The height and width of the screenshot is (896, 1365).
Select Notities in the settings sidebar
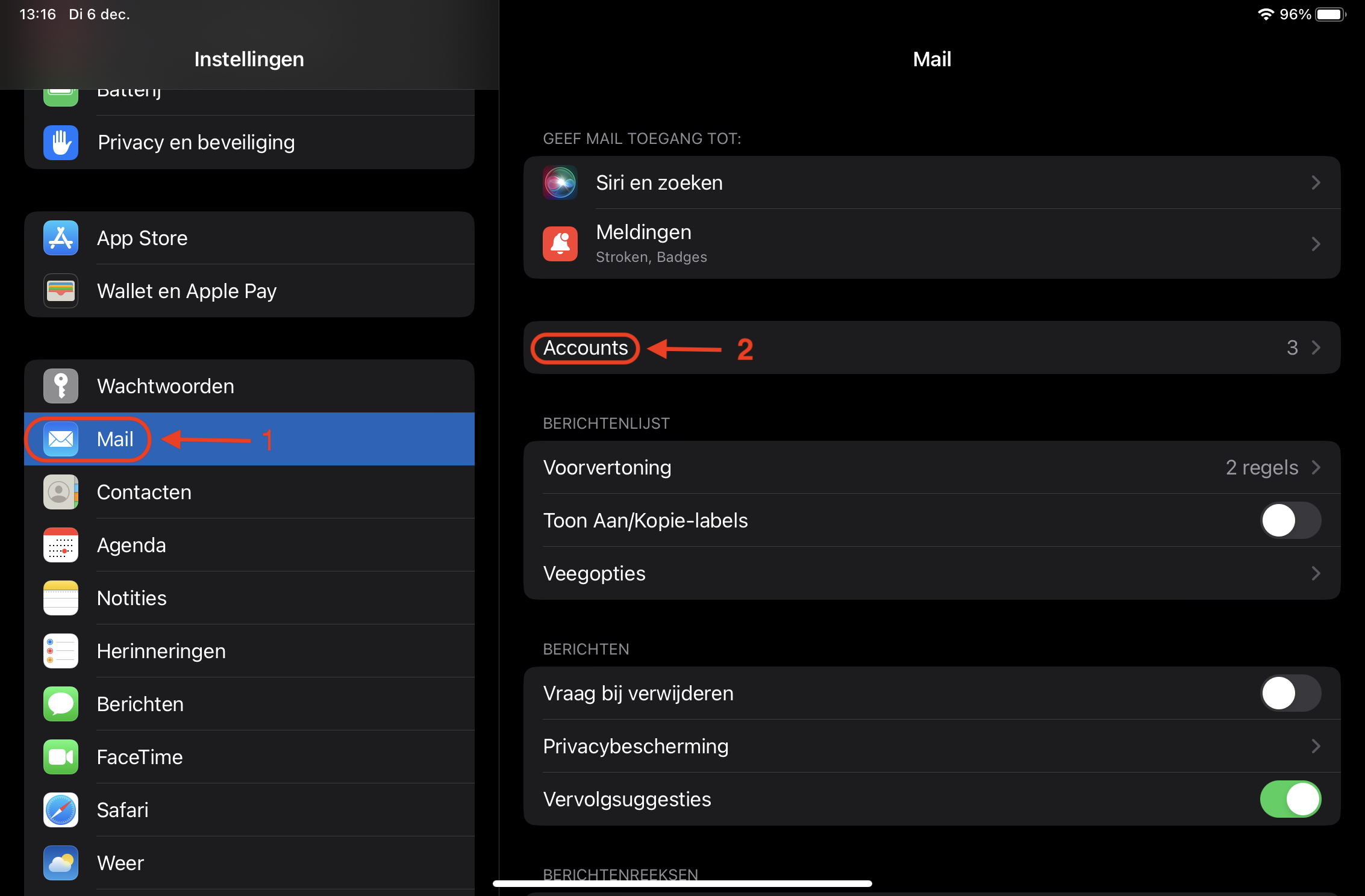click(249, 598)
